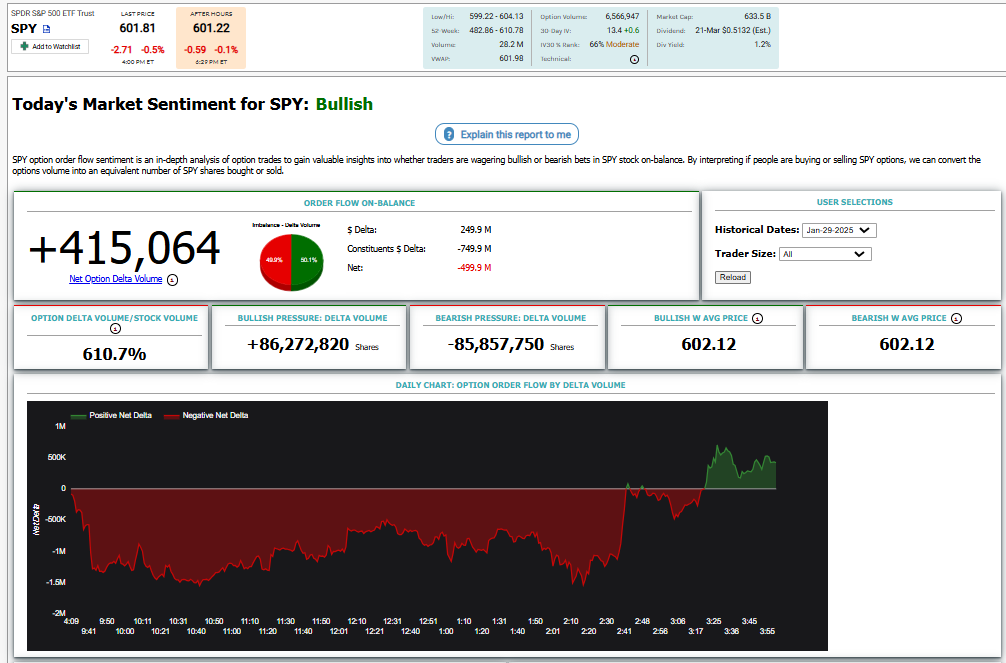Screen dimensions: 1006x663
Task: Click the red Net value -499.9 M
Action: pyautogui.click(x=474, y=268)
